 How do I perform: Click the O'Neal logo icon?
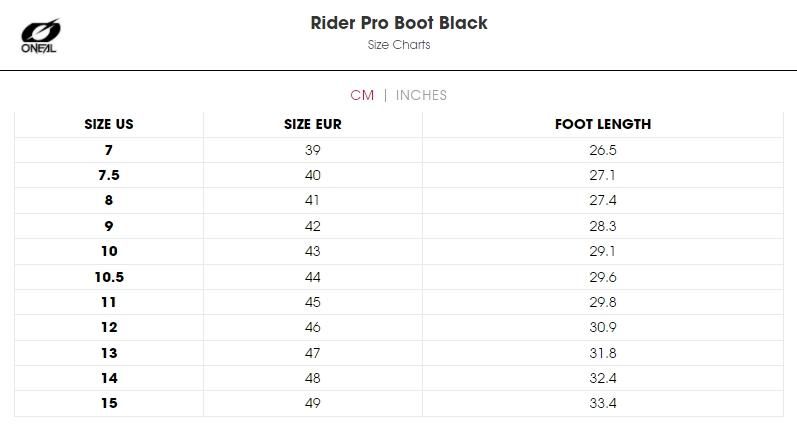(41, 36)
